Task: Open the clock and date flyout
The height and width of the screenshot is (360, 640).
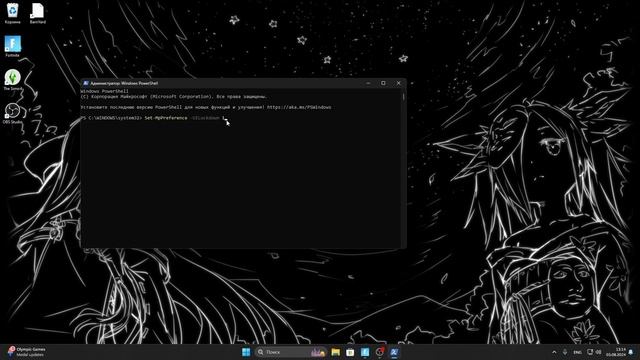Action: point(616,352)
